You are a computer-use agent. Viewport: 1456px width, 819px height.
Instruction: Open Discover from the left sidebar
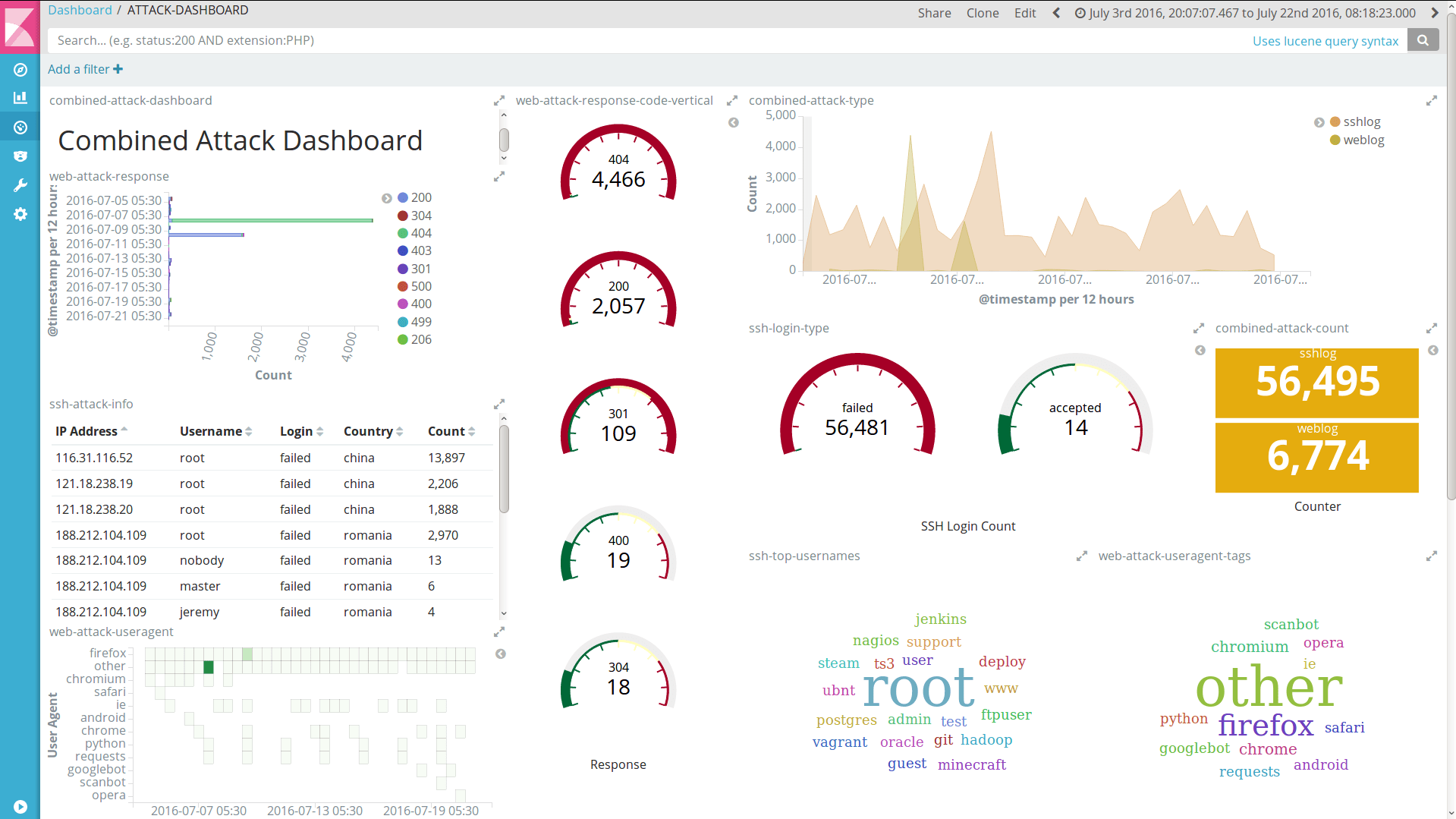(x=20, y=69)
